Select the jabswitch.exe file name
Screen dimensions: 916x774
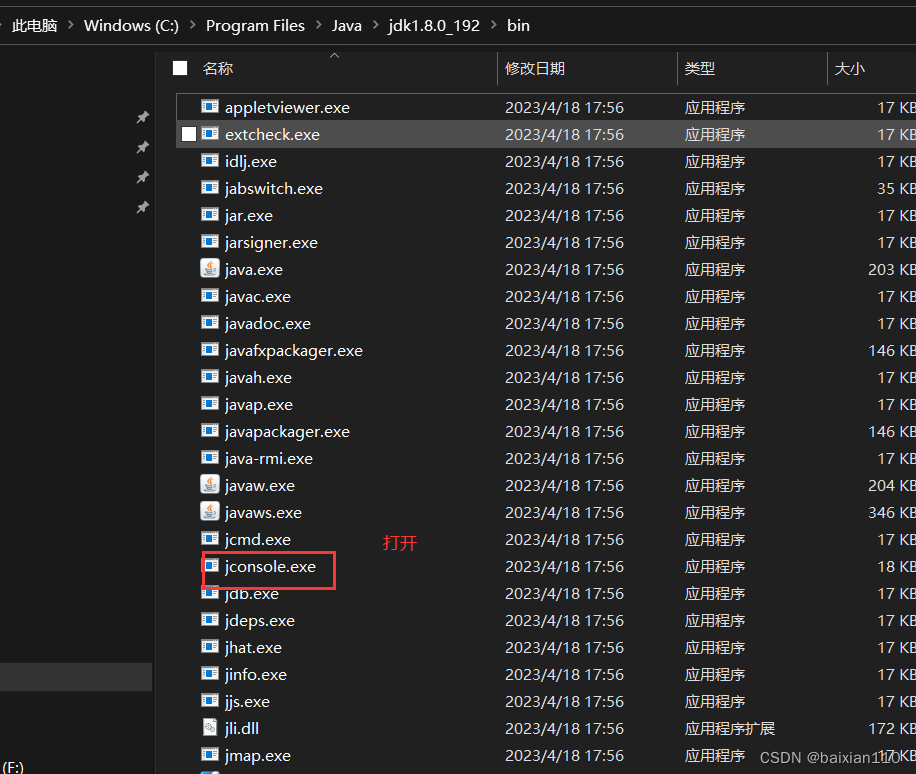click(x=273, y=189)
